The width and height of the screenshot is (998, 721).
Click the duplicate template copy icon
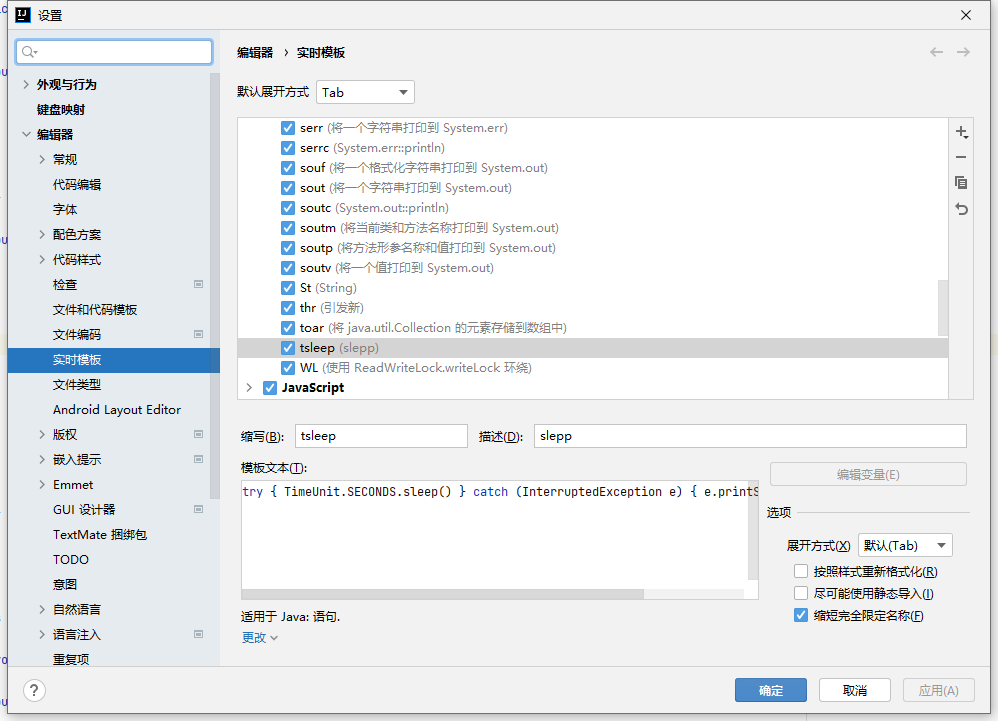point(961,183)
